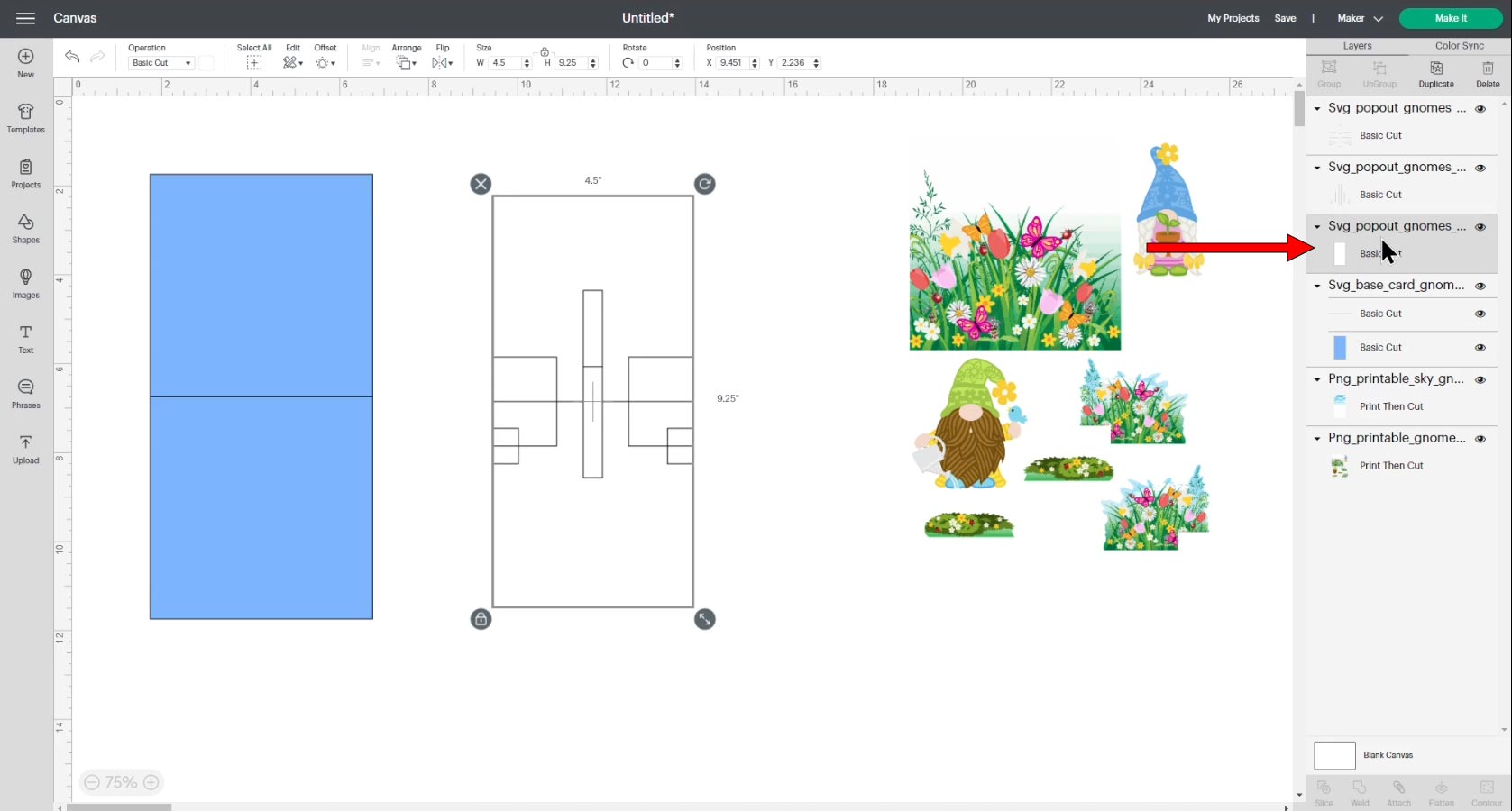
Task: Click the Make It button
Action: (1450, 18)
